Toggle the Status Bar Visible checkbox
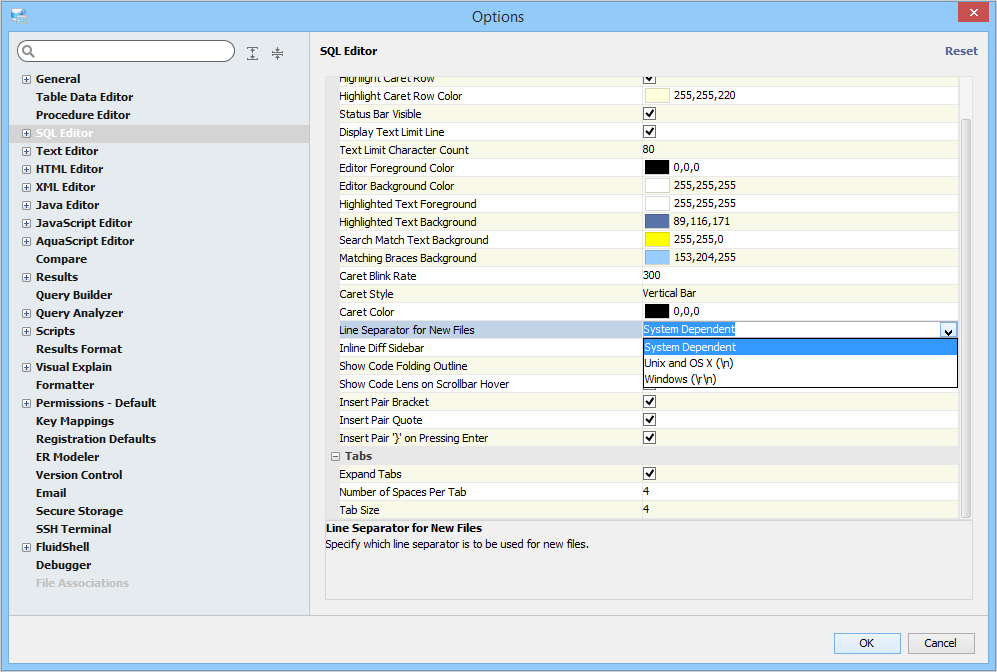 649,114
